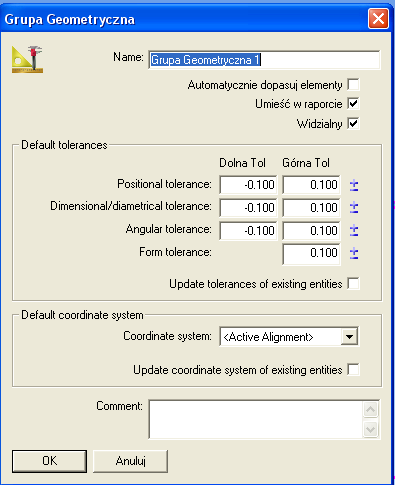The width and height of the screenshot is (395, 485).
Task: Uncheck Umieść w raporcie checkbox
Action: coord(353,104)
